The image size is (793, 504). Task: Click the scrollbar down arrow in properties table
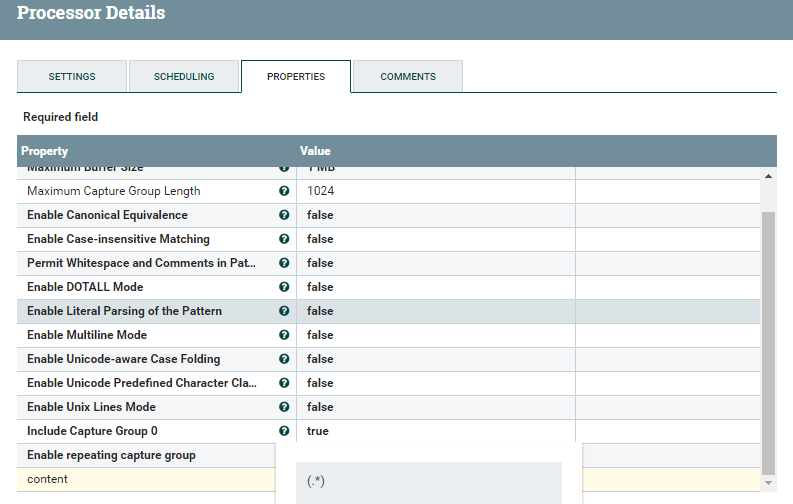(x=768, y=483)
